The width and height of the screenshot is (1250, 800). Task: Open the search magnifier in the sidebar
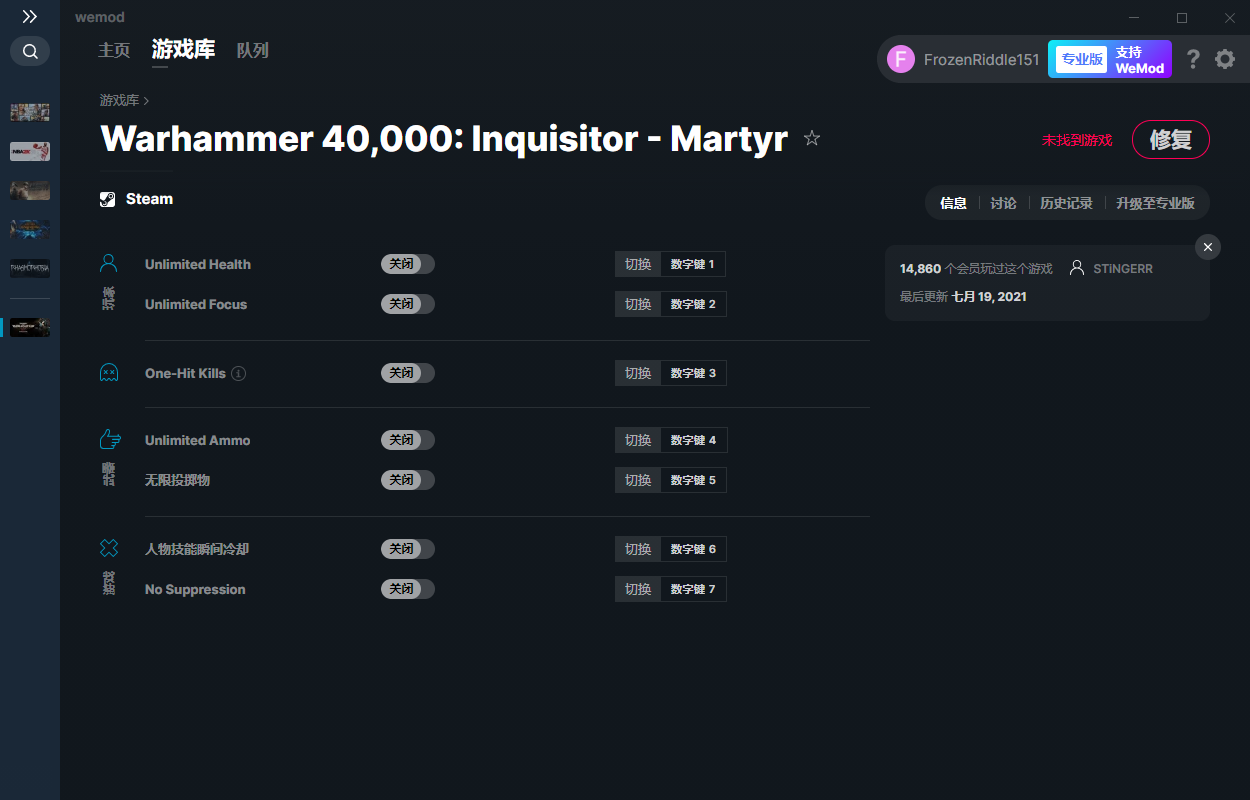coord(30,51)
